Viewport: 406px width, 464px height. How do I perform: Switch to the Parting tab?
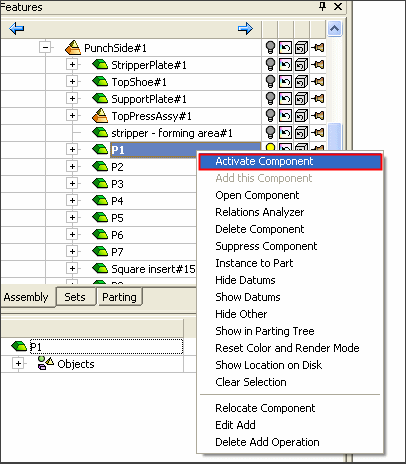click(x=119, y=297)
